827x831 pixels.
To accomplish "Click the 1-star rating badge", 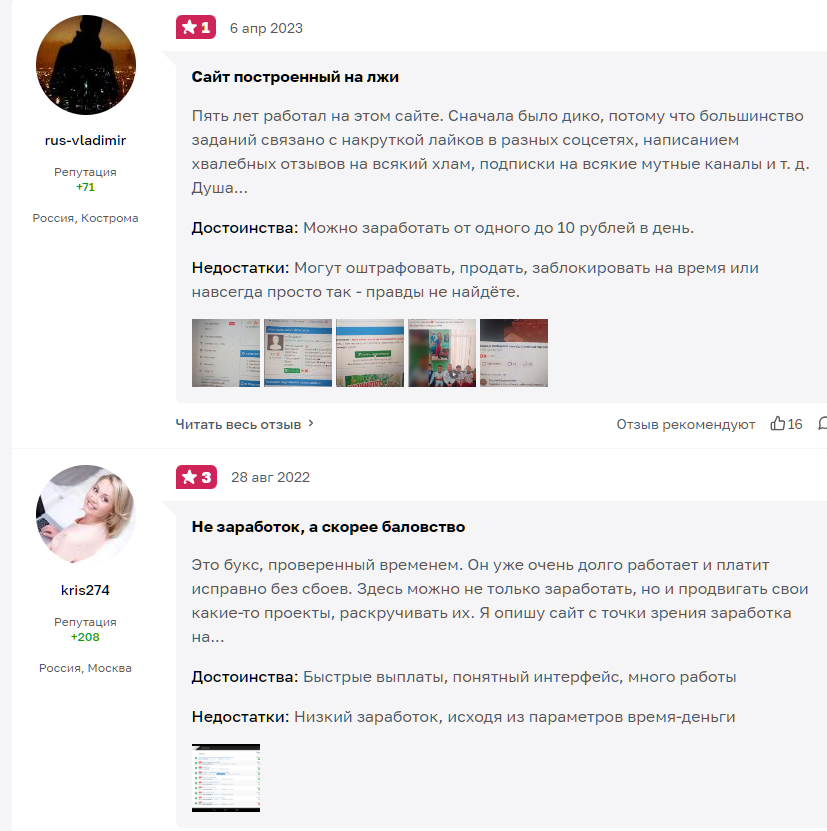I will point(196,27).
